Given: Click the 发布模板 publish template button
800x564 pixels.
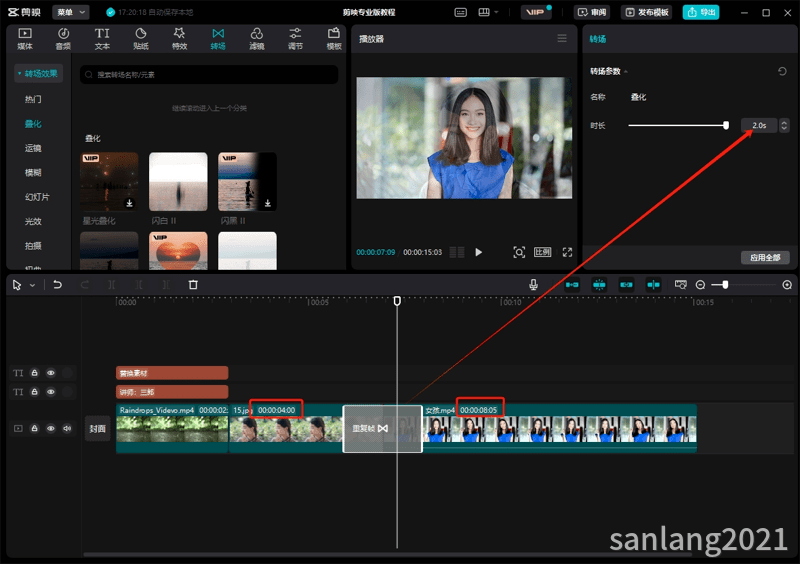Looking at the screenshot, I should point(646,12).
